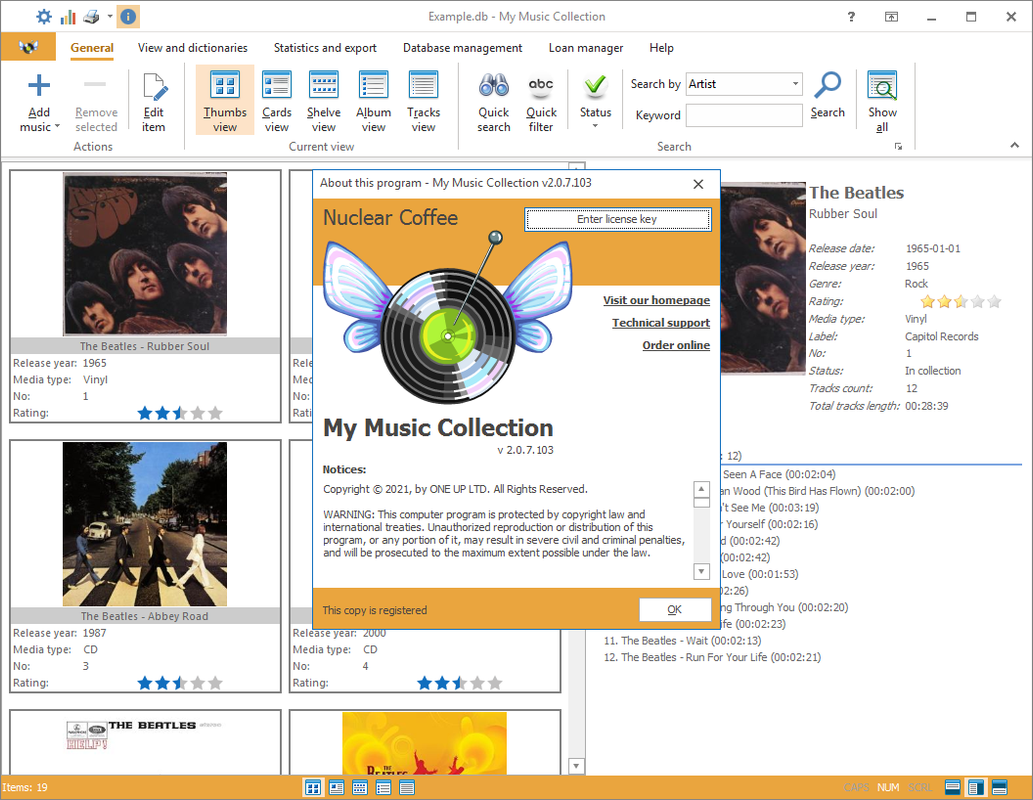
Task: Click the blue info icon in title bar
Action: coord(128,16)
